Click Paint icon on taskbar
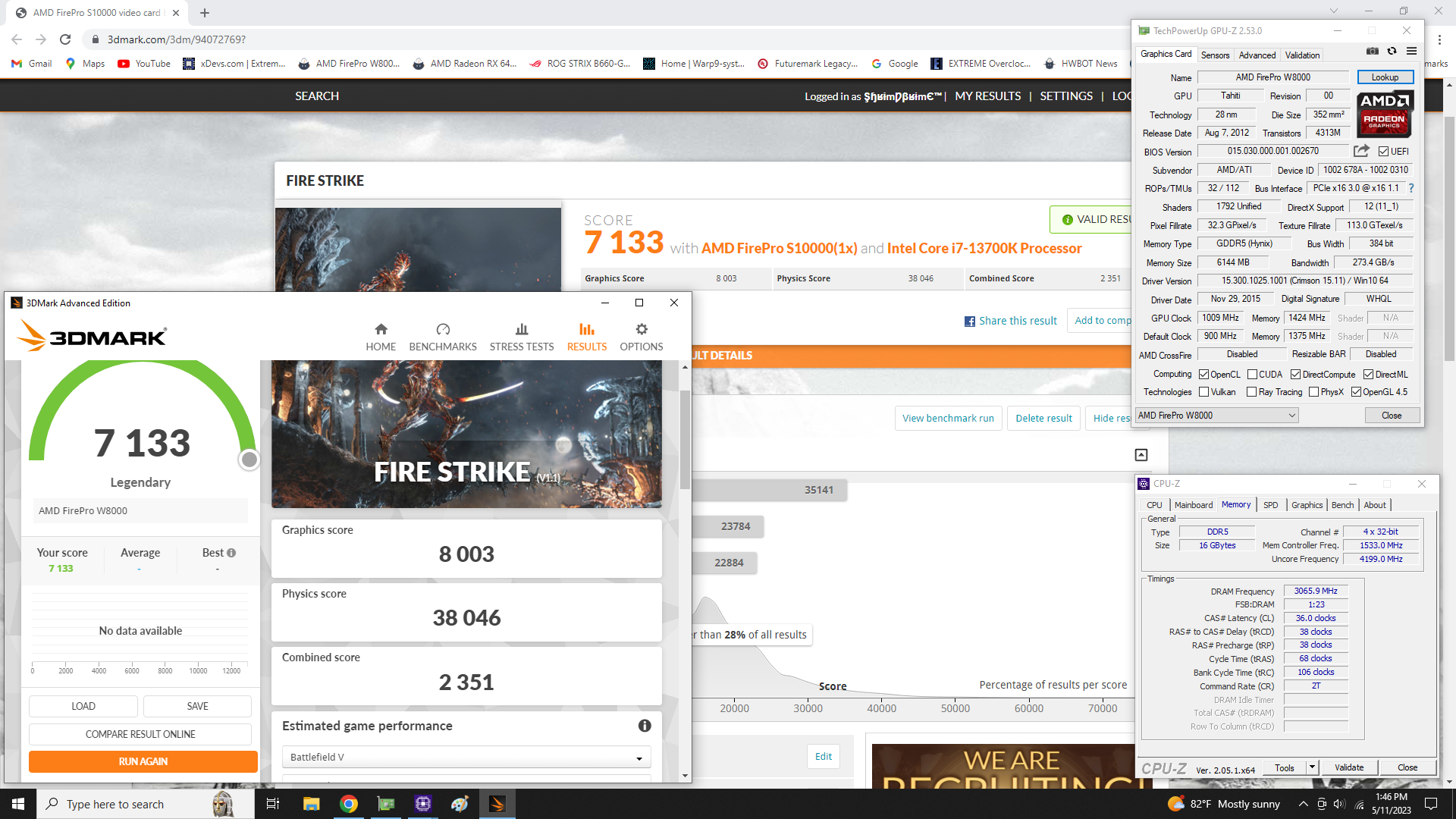 pyautogui.click(x=460, y=804)
